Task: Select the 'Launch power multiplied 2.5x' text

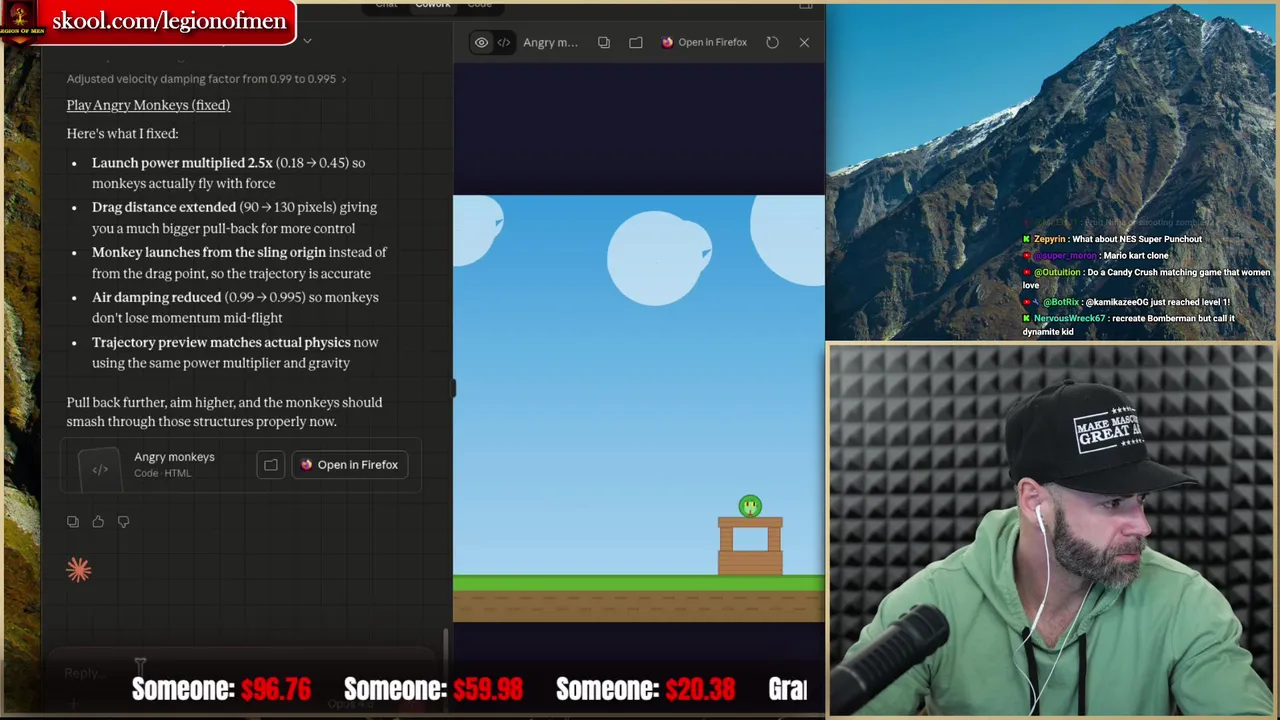Action: [x=182, y=162]
